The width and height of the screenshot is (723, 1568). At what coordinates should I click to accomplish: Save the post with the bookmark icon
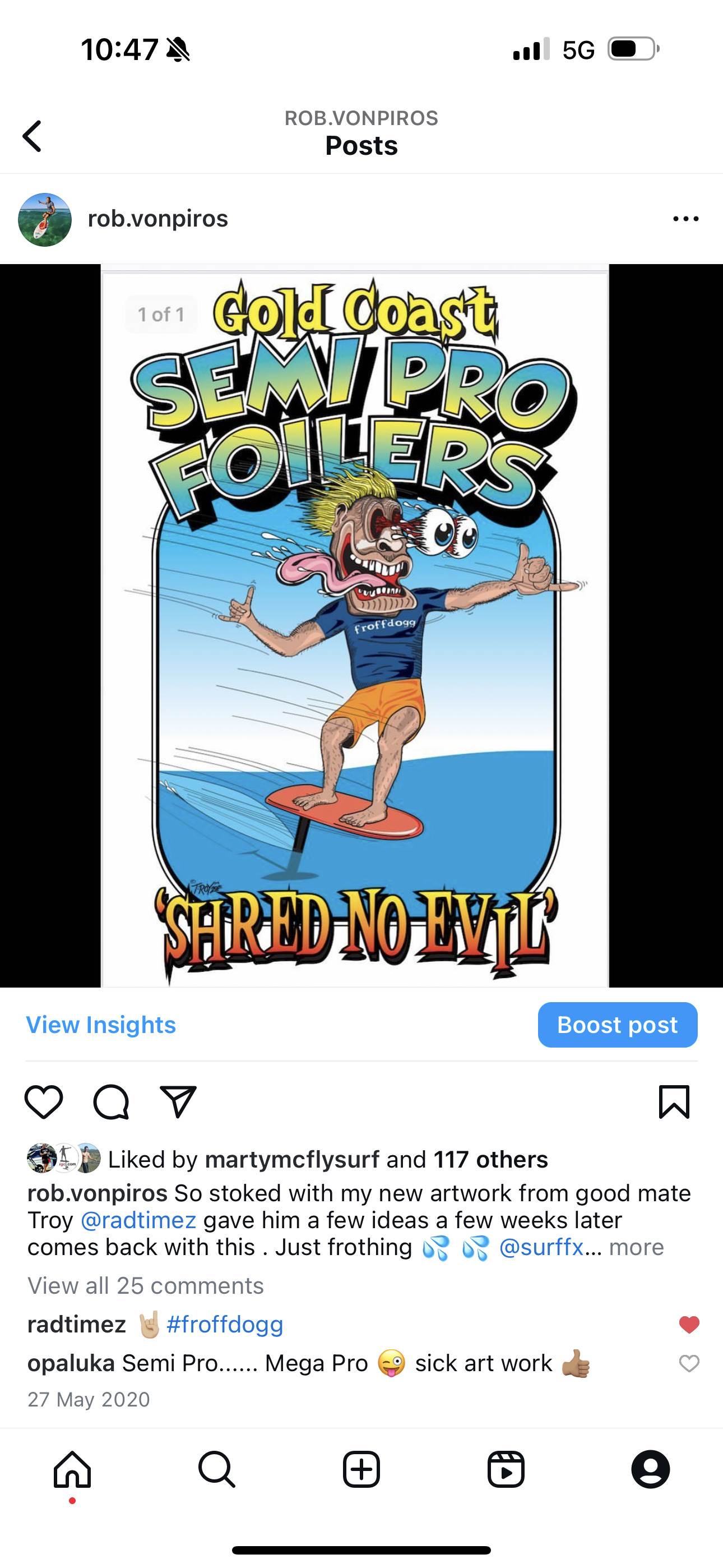pyautogui.click(x=674, y=1102)
